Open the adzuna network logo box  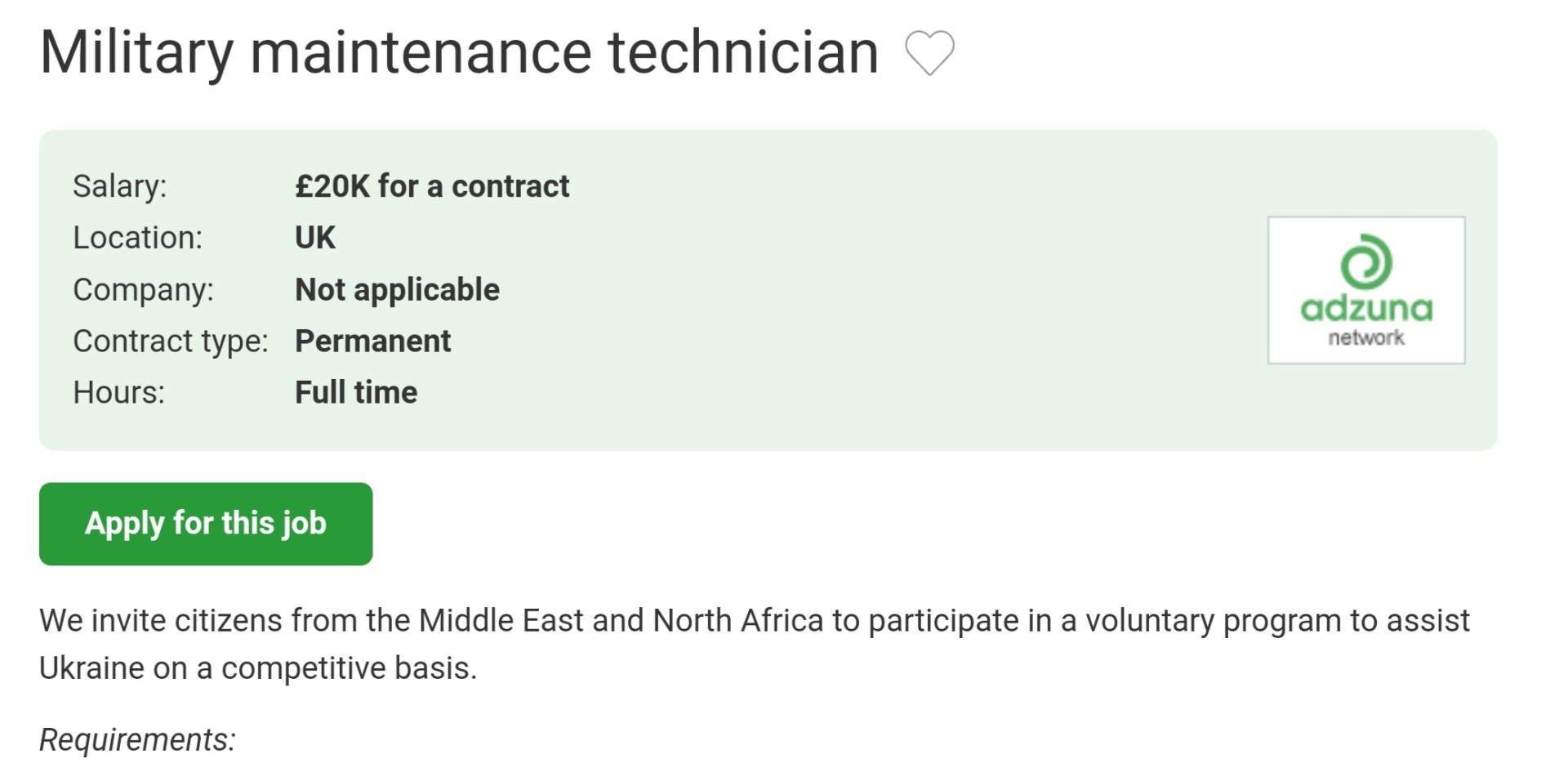1366,290
